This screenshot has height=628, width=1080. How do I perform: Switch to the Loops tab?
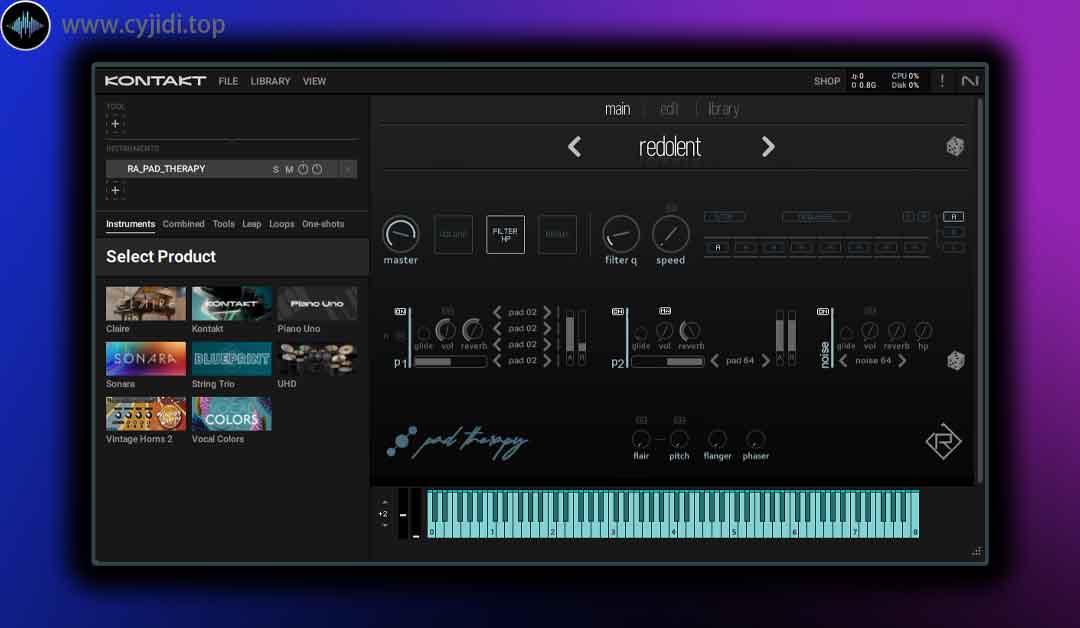click(x=281, y=224)
